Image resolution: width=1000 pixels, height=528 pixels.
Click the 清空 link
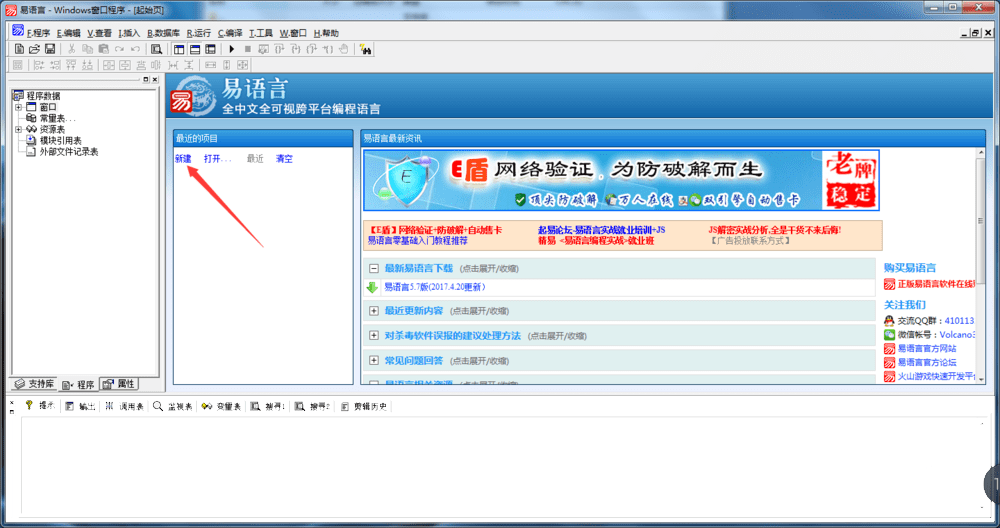coord(284,159)
